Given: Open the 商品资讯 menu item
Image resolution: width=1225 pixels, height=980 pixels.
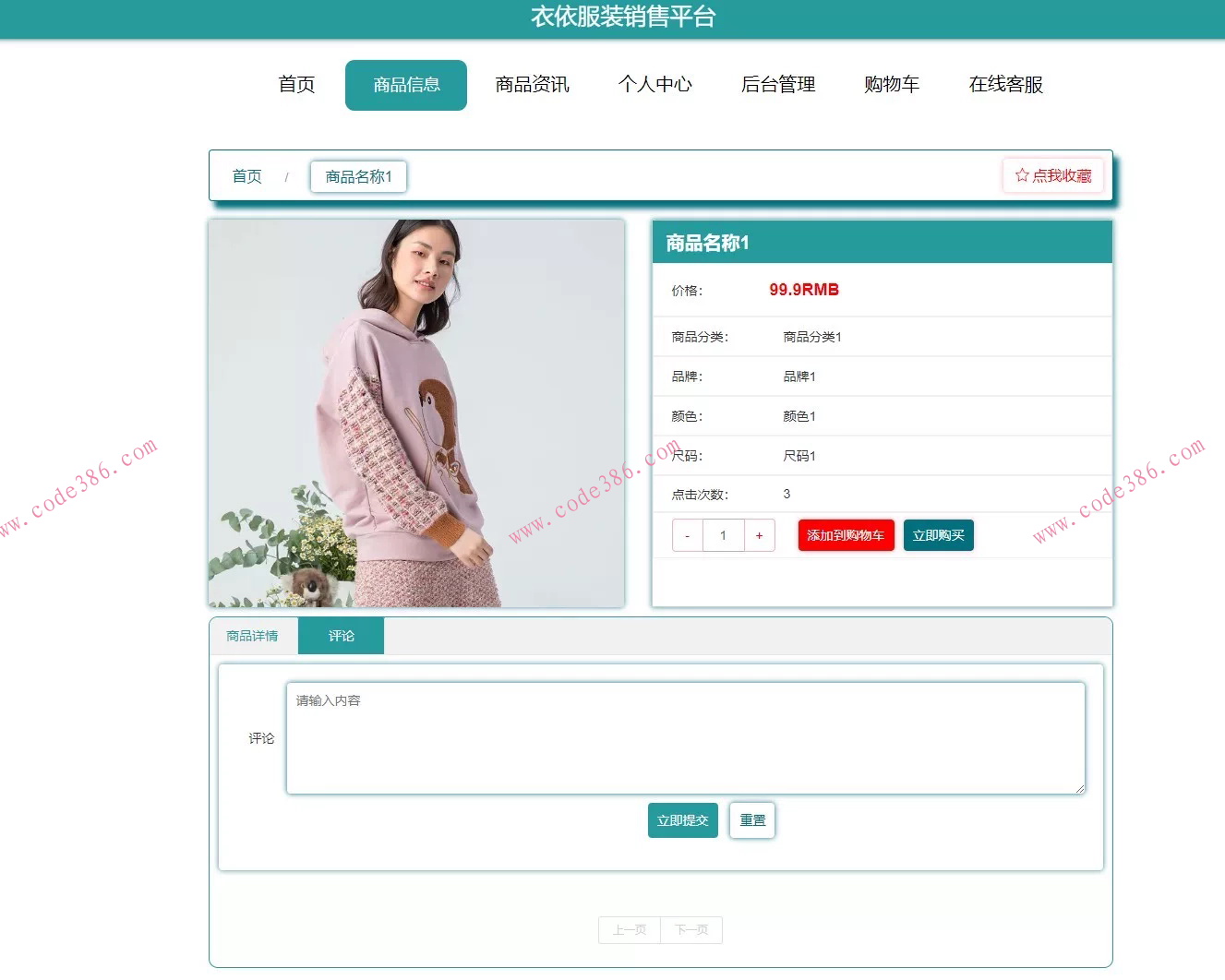Looking at the screenshot, I should coord(531,84).
